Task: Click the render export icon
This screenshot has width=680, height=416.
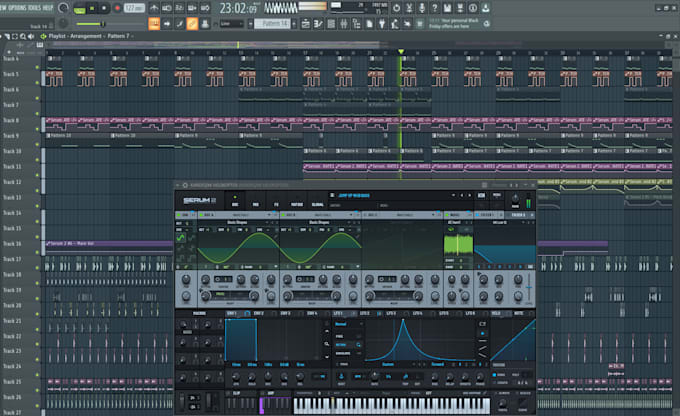Action: (x=460, y=8)
